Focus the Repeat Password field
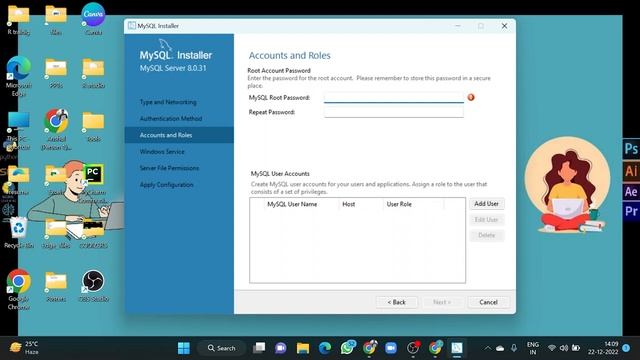This screenshot has width=640, height=360. point(393,112)
